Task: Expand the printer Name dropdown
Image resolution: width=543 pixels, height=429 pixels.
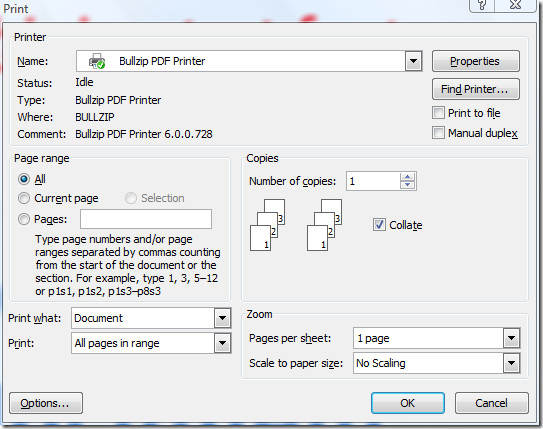Action: click(x=413, y=61)
